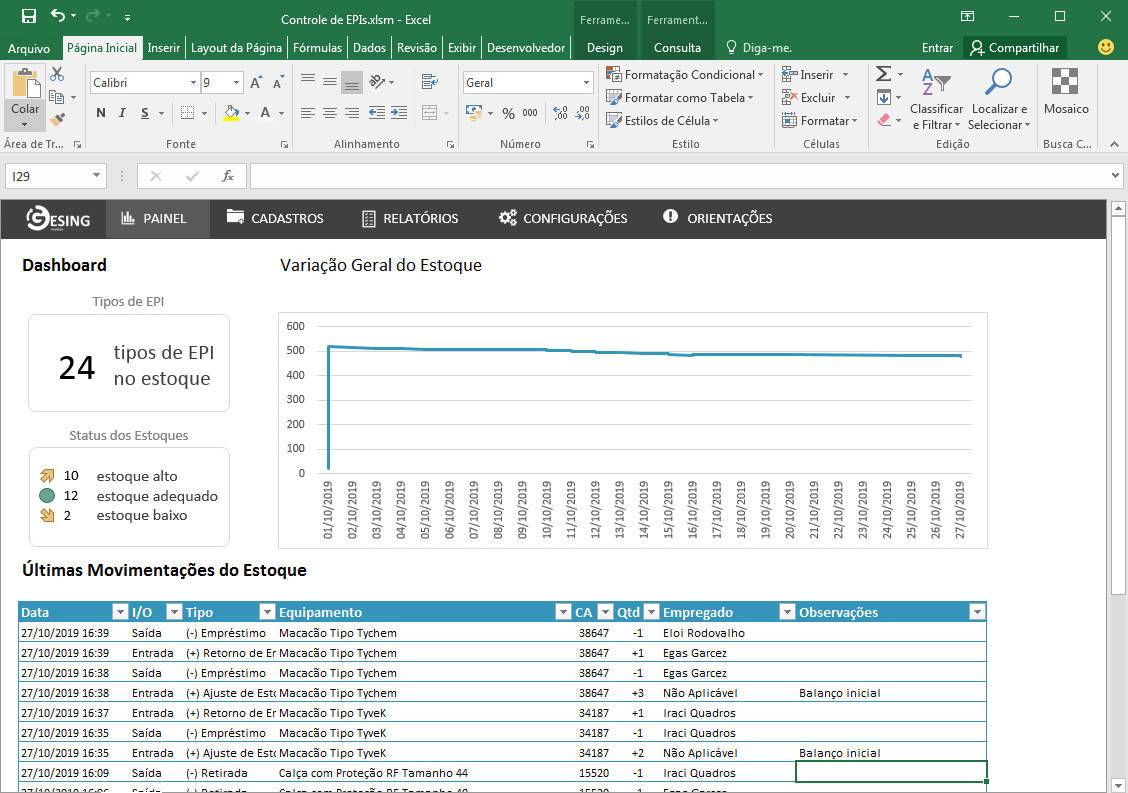
Task: Open the Calibri font name dropdown
Action: click(x=193, y=83)
